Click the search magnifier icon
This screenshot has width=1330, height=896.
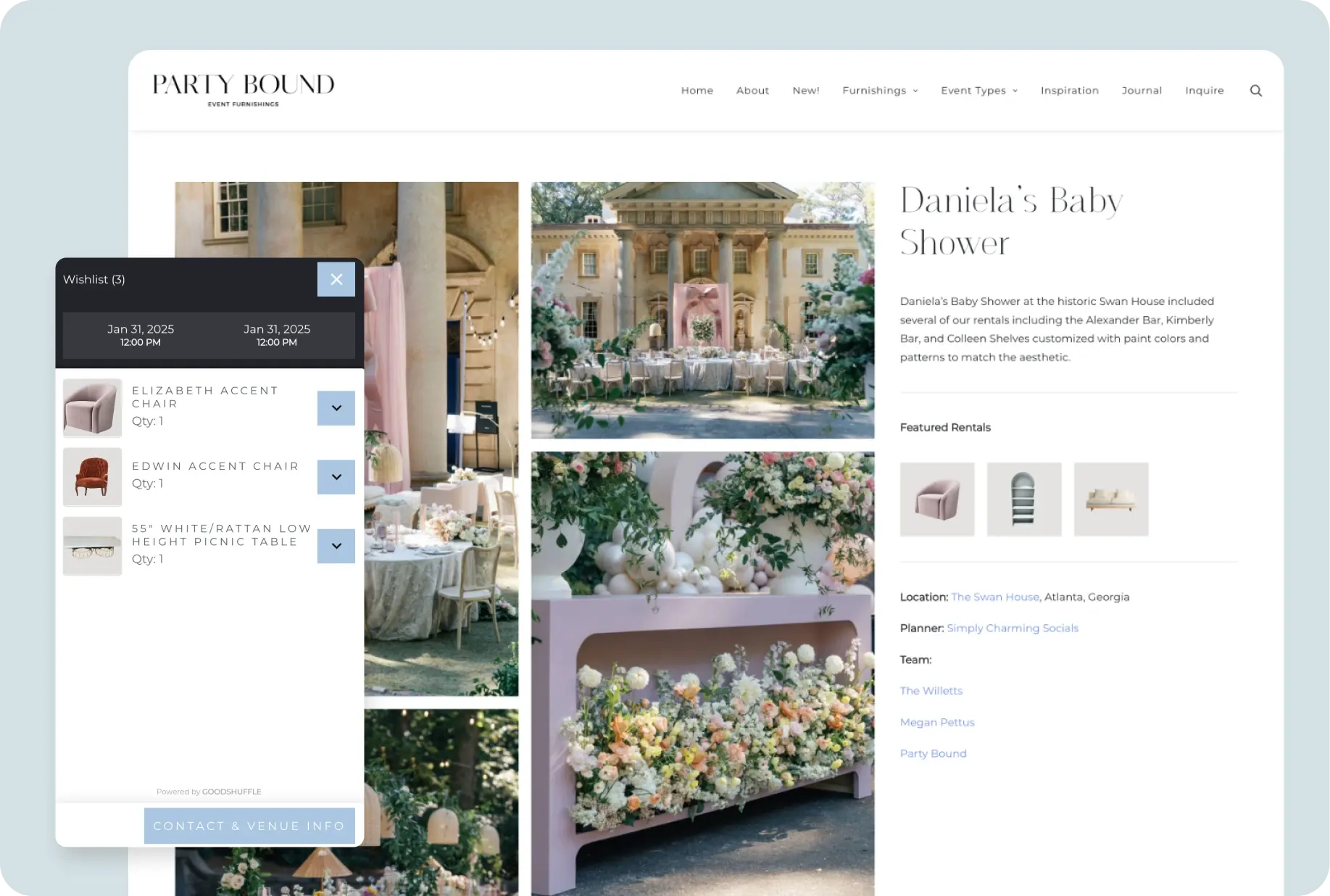[1256, 91]
